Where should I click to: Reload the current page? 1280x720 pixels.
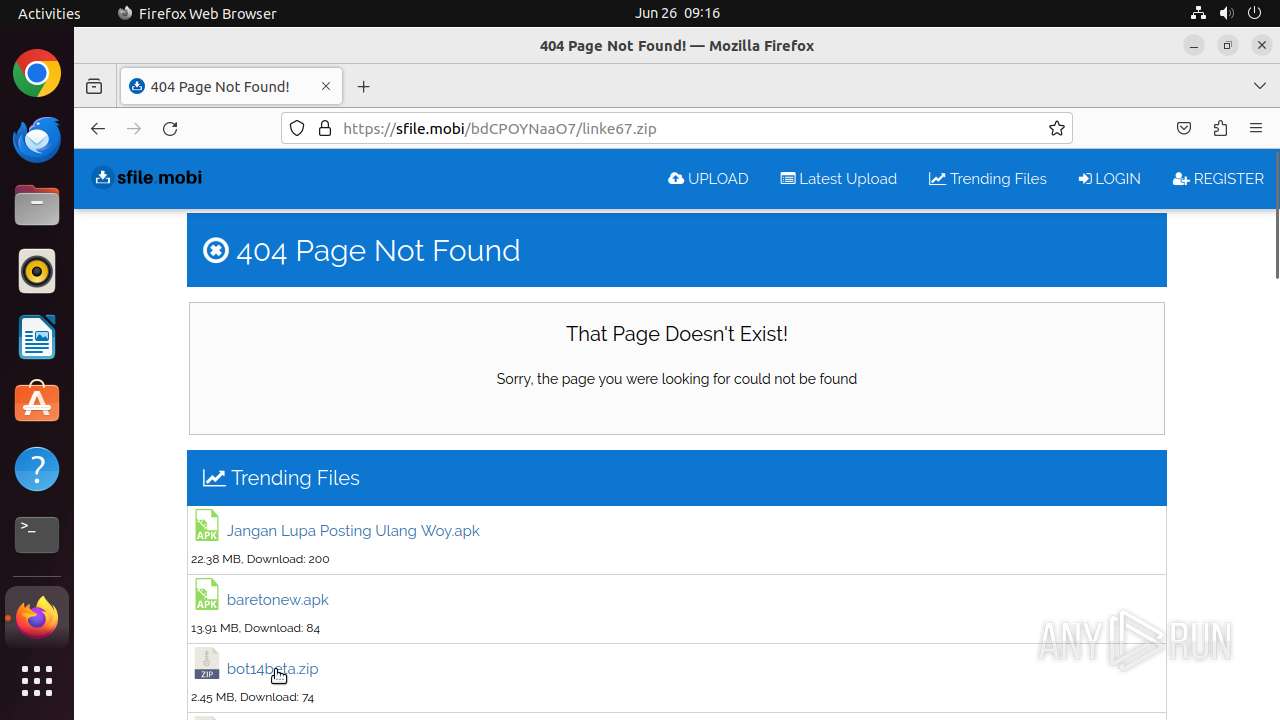pos(170,128)
